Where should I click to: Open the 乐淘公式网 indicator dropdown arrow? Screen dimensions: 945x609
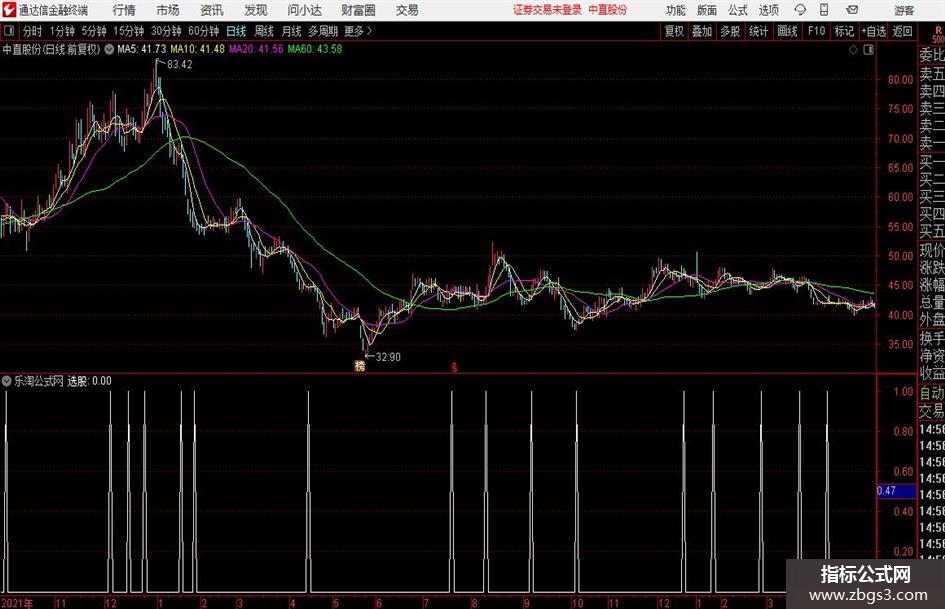[x=7, y=380]
